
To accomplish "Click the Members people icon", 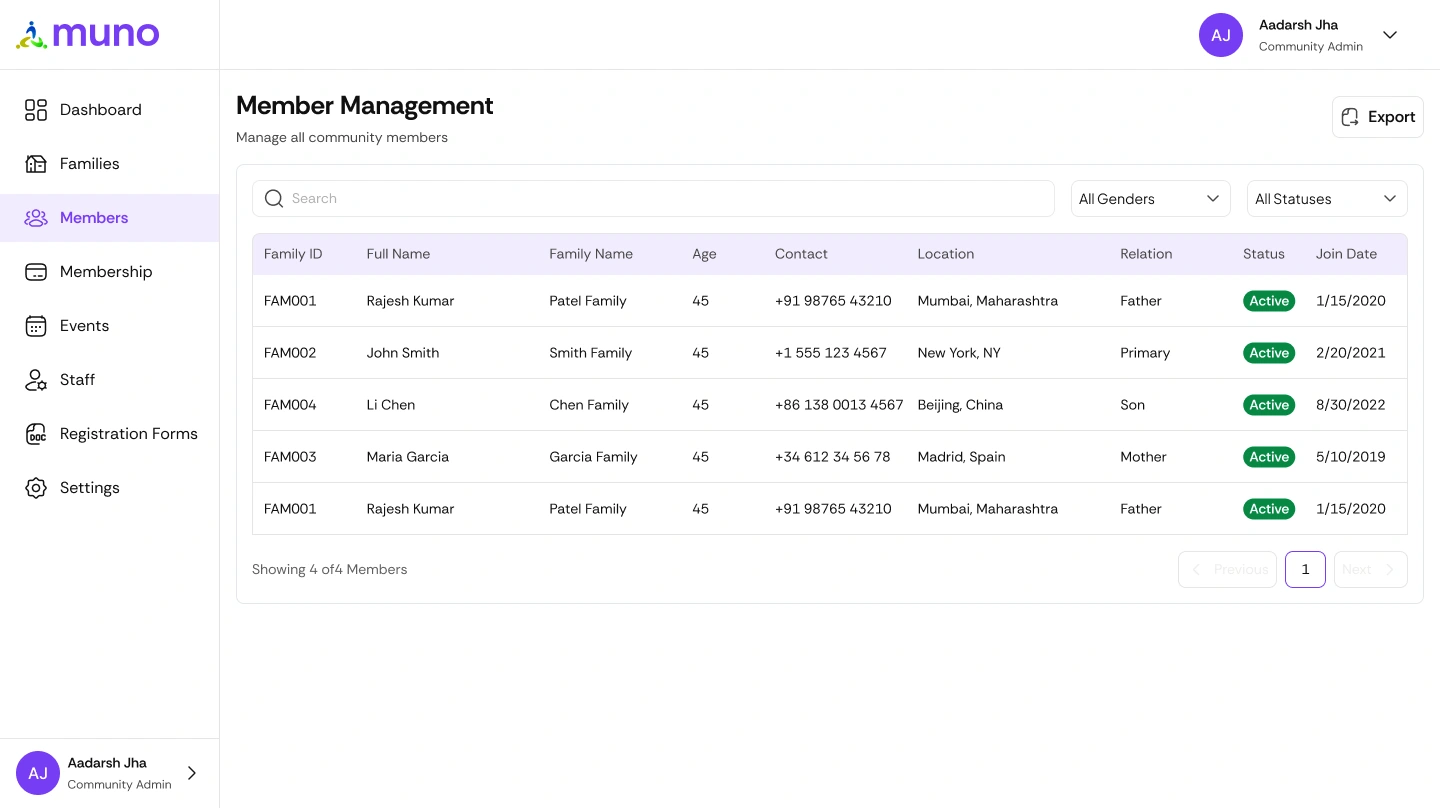I will coord(36,218).
